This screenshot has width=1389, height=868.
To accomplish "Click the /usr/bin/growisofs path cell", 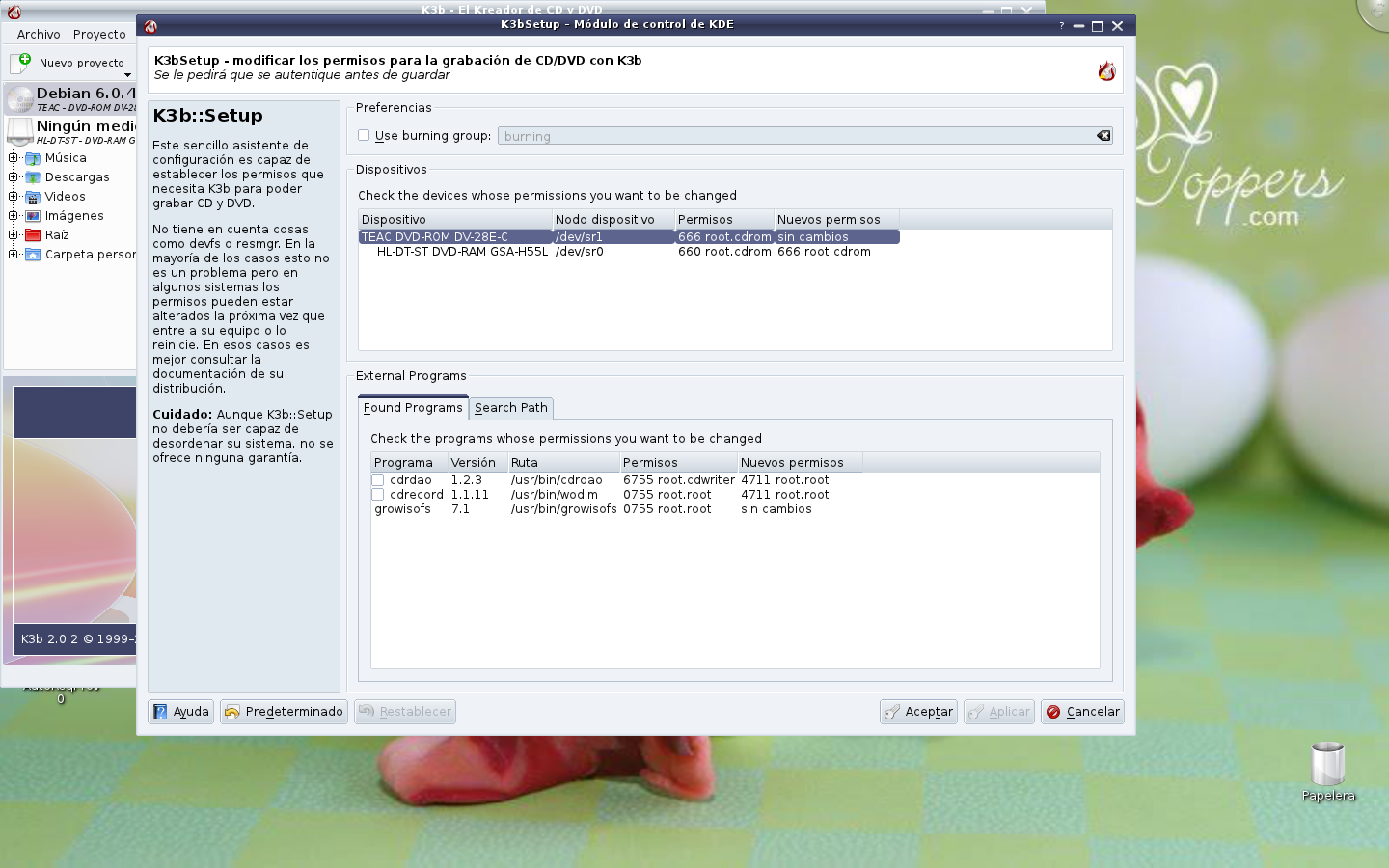I will pyautogui.click(x=564, y=509).
